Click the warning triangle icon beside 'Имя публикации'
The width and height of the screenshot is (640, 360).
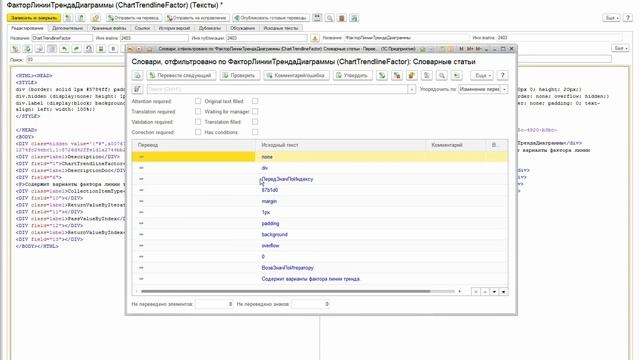point(315,38)
